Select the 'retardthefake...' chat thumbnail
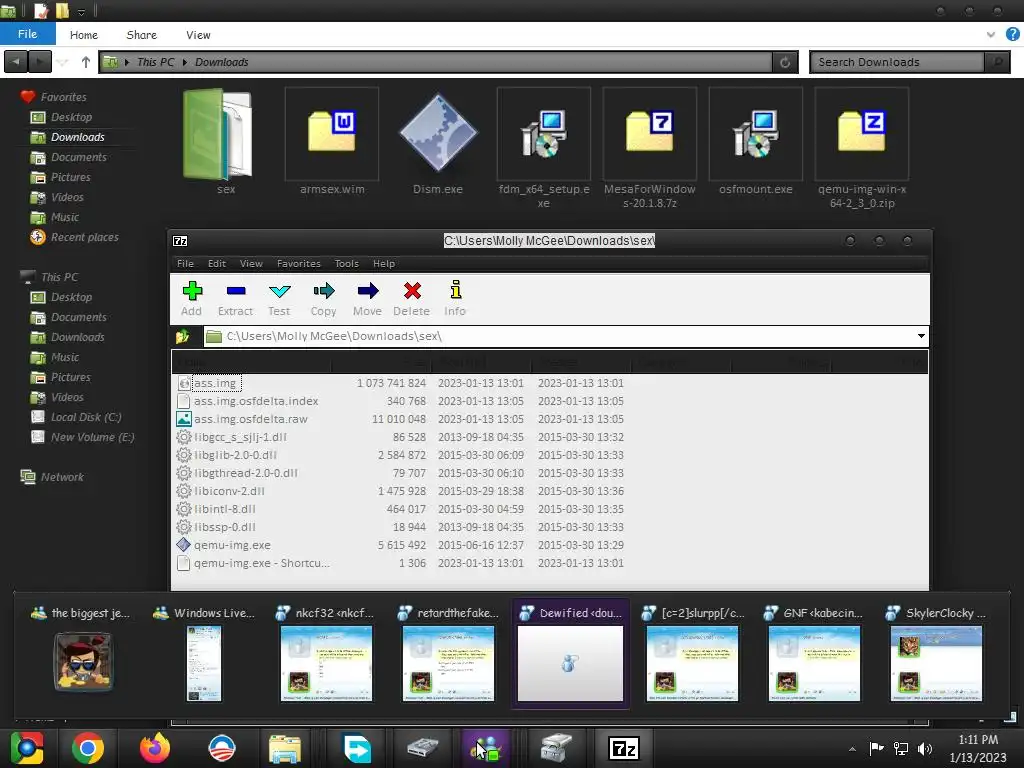Screen dimensions: 1024x768 point(448,653)
